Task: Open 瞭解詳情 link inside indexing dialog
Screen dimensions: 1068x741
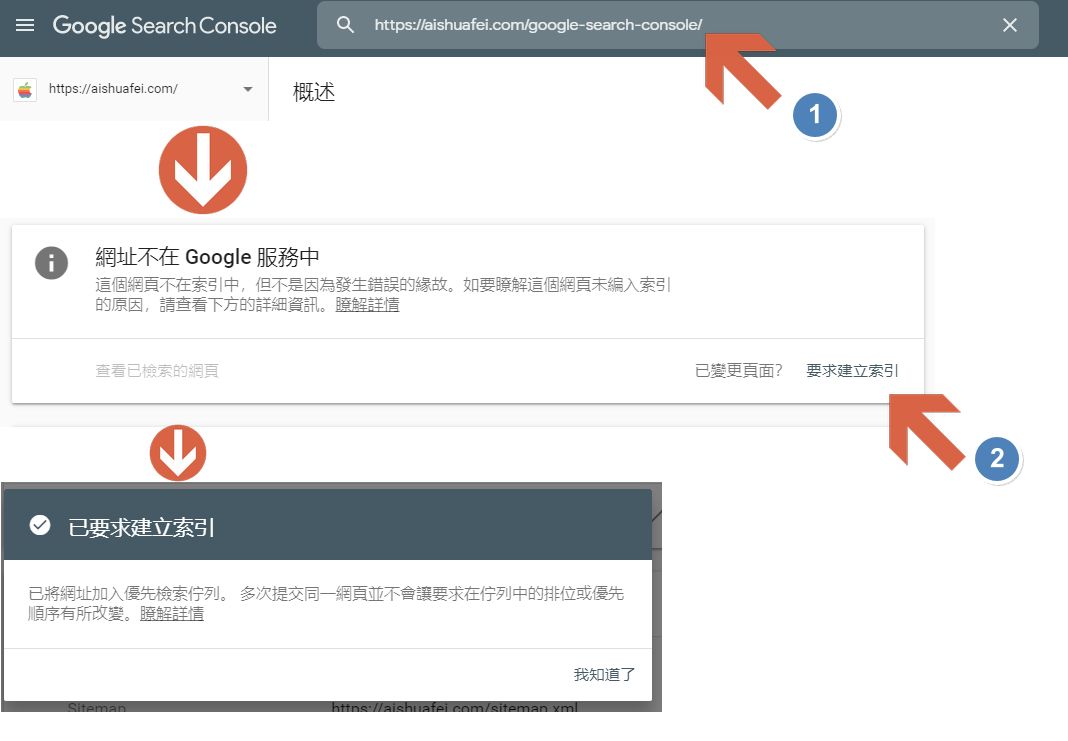Action: coord(171,614)
